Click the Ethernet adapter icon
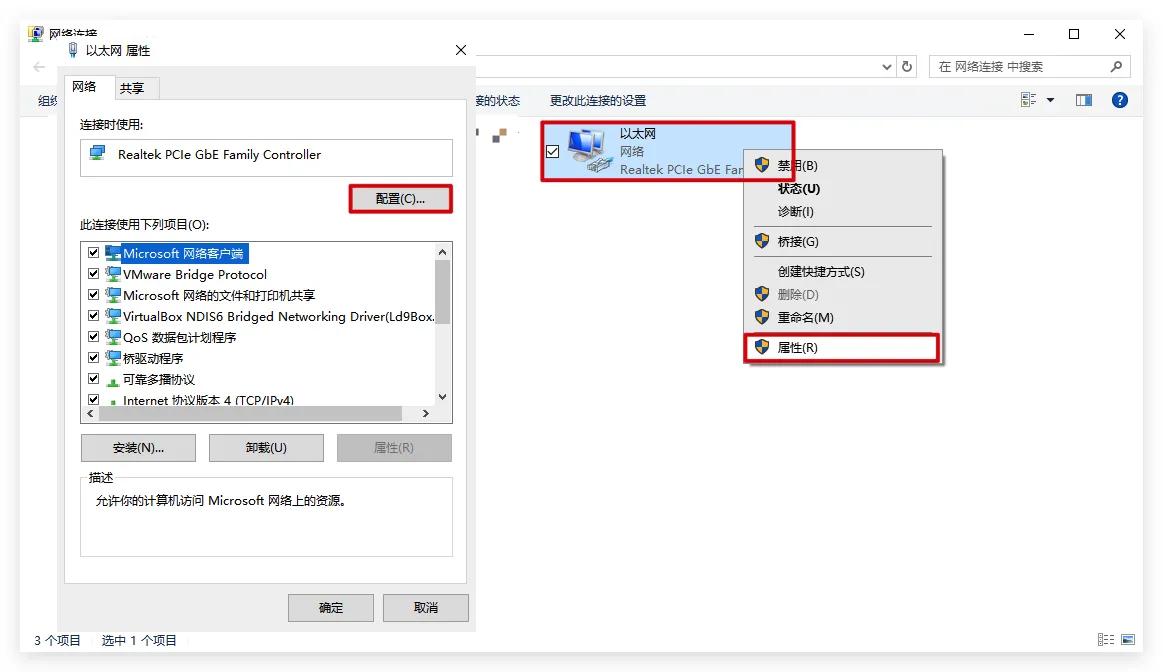This screenshot has width=1163, height=672. click(x=589, y=151)
